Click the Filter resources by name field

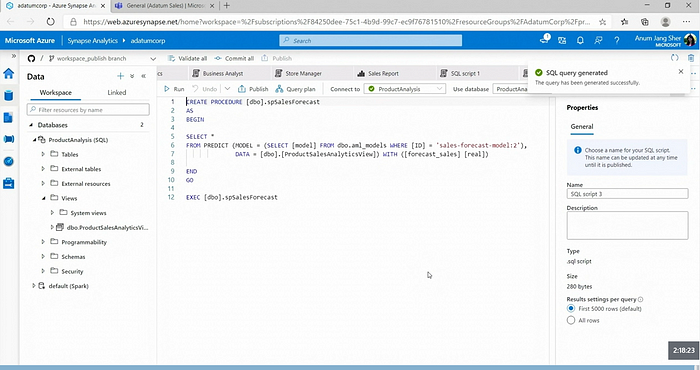click(x=88, y=109)
